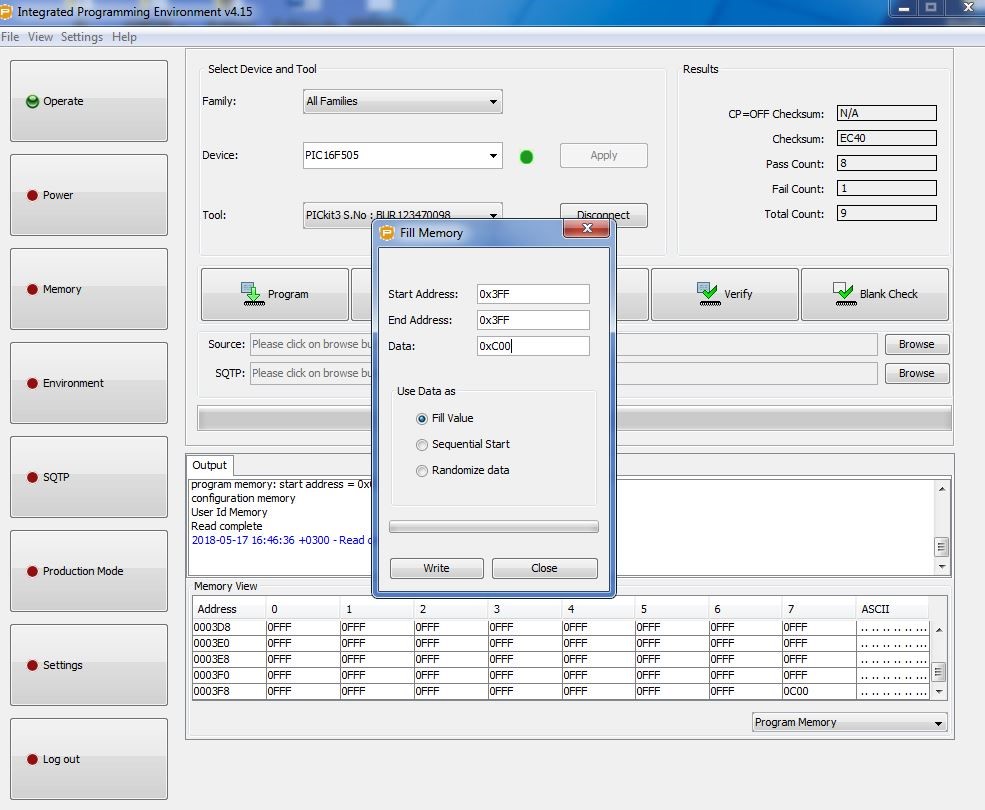985x810 pixels.
Task: Click the Start Address input field
Action: point(533,294)
